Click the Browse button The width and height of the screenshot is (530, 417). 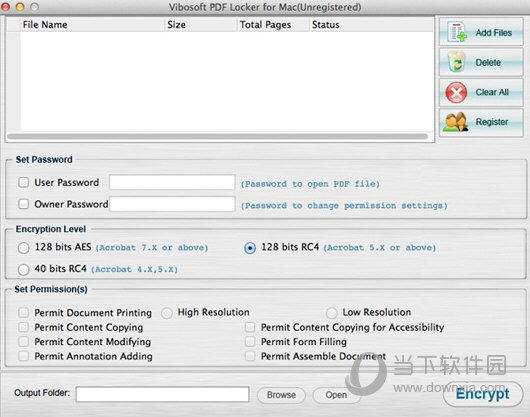(x=281, y=395)
